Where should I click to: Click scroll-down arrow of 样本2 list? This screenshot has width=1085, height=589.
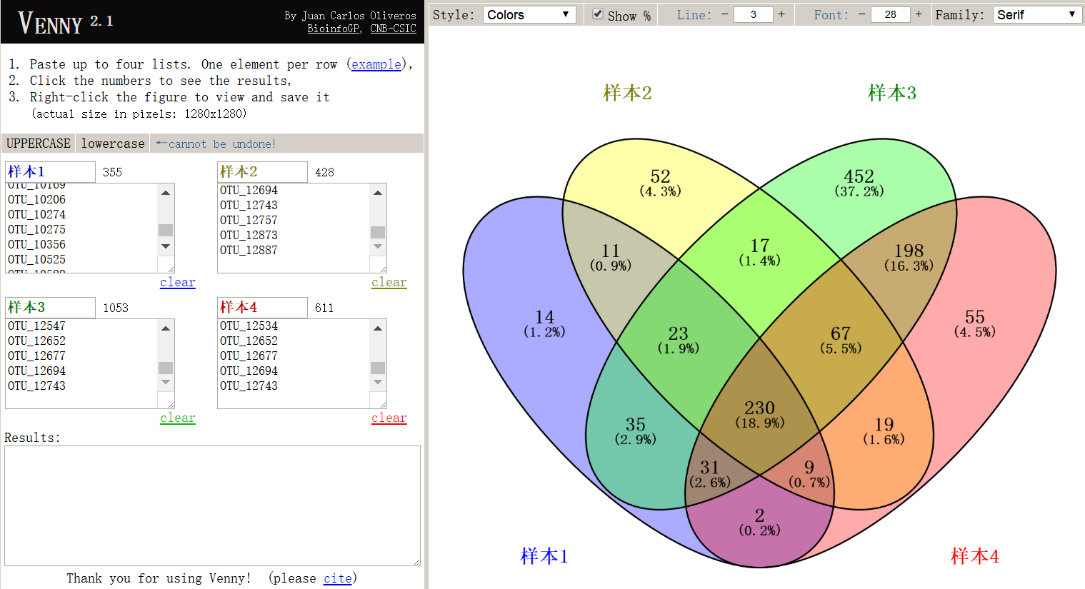378,246
